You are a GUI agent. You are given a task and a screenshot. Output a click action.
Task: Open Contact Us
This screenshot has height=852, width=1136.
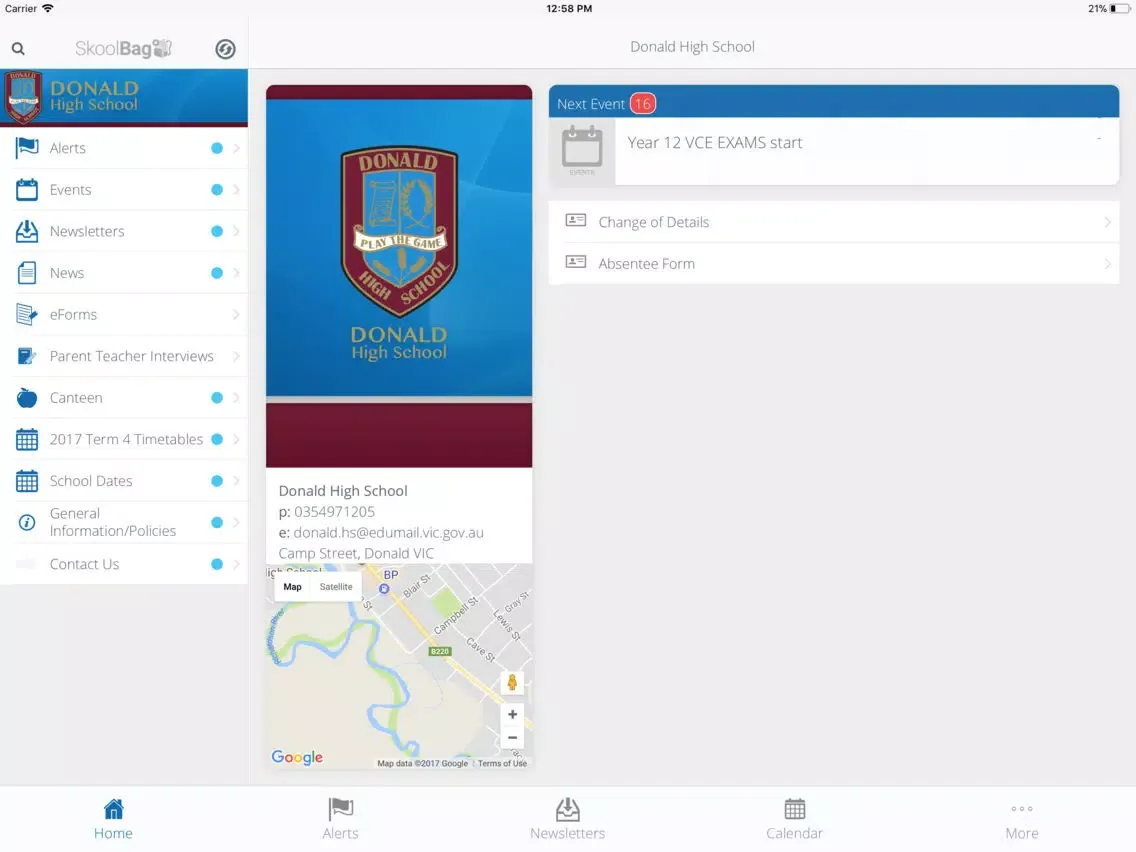[x=124, y=564]
